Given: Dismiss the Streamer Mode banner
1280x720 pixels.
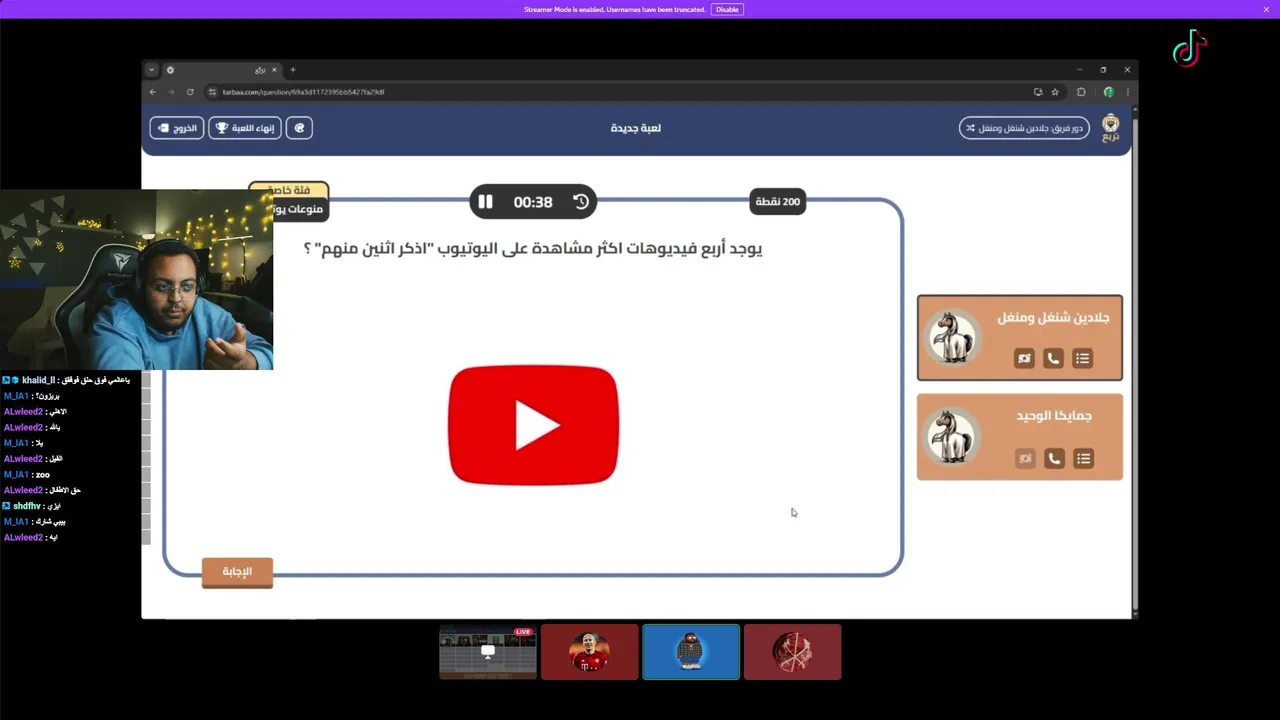Looking at the screenshot, I should pos(1266,9).
